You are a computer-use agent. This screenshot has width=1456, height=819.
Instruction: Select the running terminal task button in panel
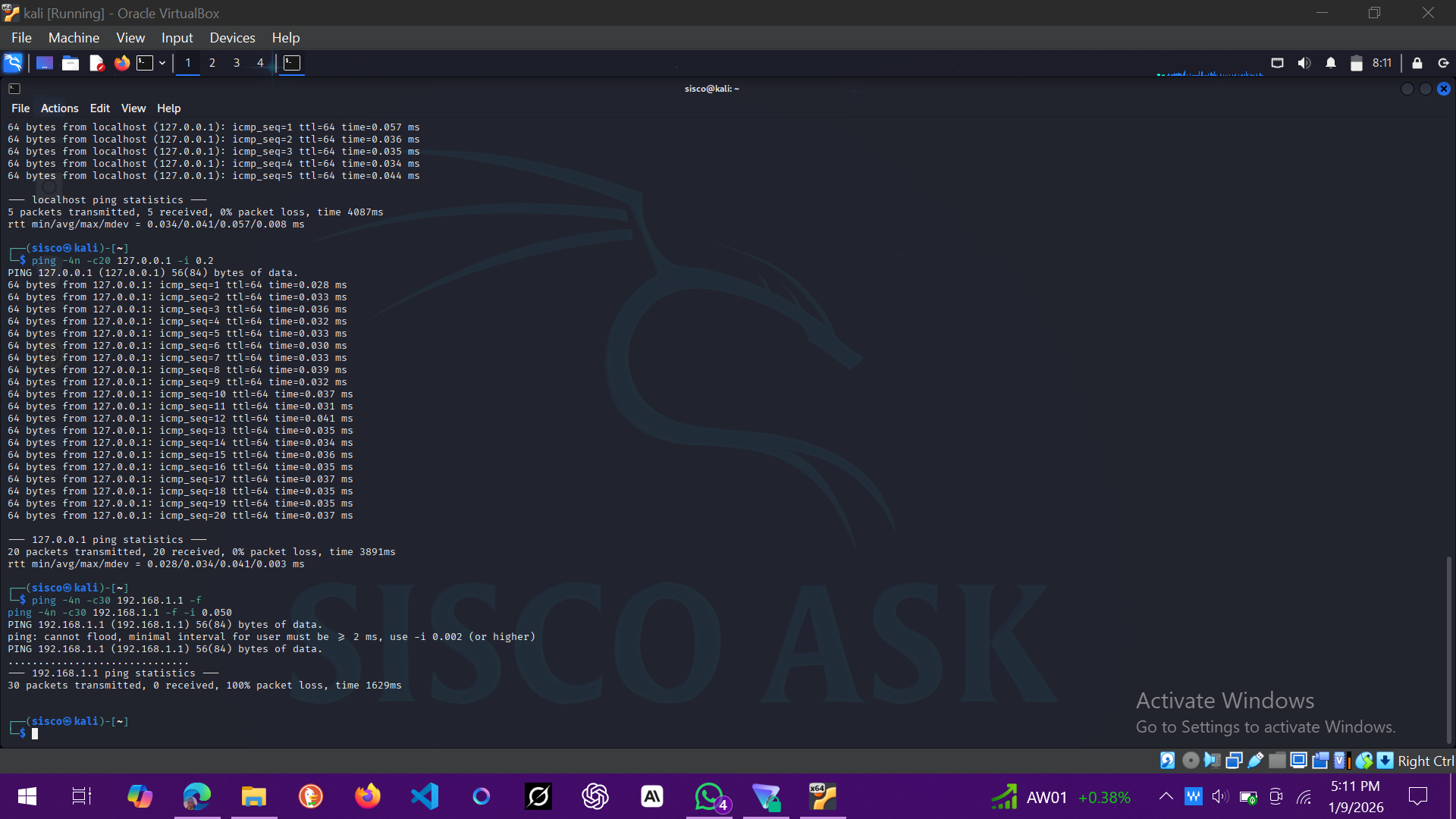[x=292, y=63]
